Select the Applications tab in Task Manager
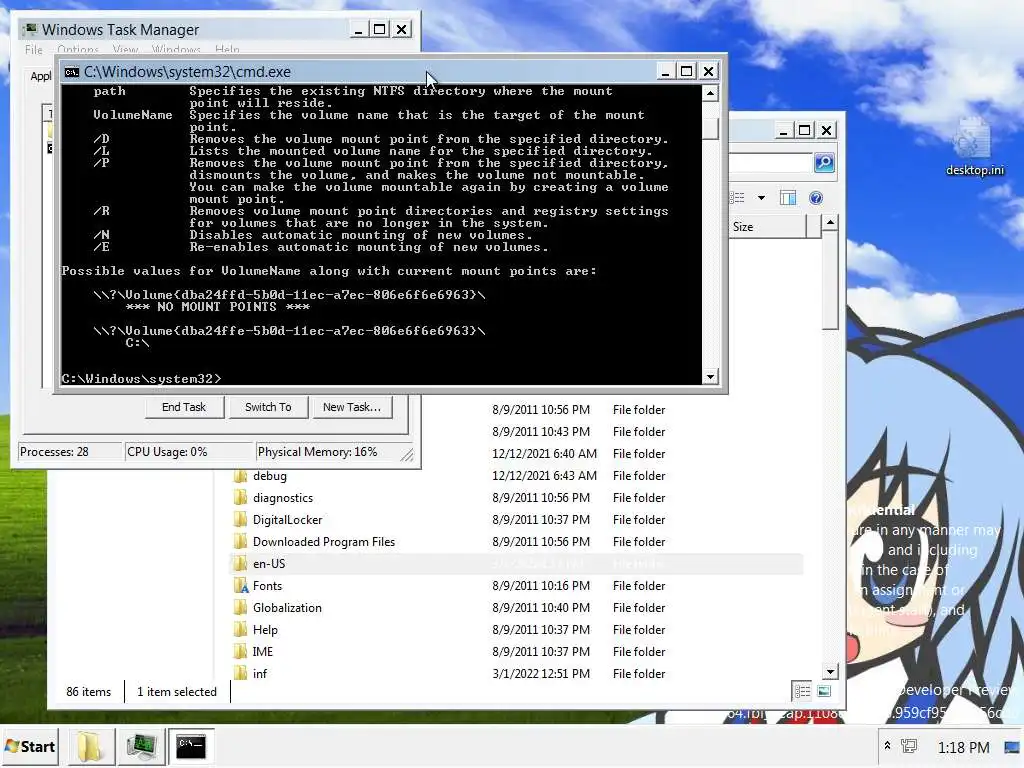The image size is (1024, 768). [x=40, y=76]
